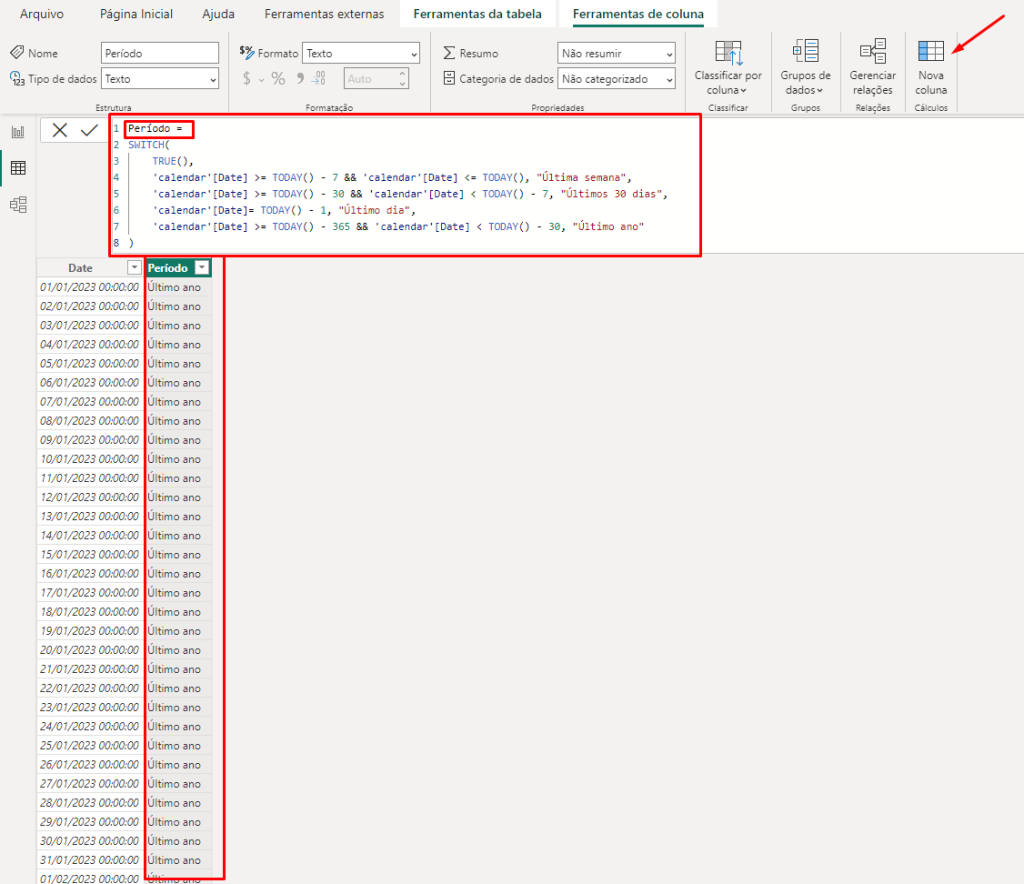Open the Categoria de dados dropdown
The height and width of the screenshot is (884, 1024).
point(616,79)
